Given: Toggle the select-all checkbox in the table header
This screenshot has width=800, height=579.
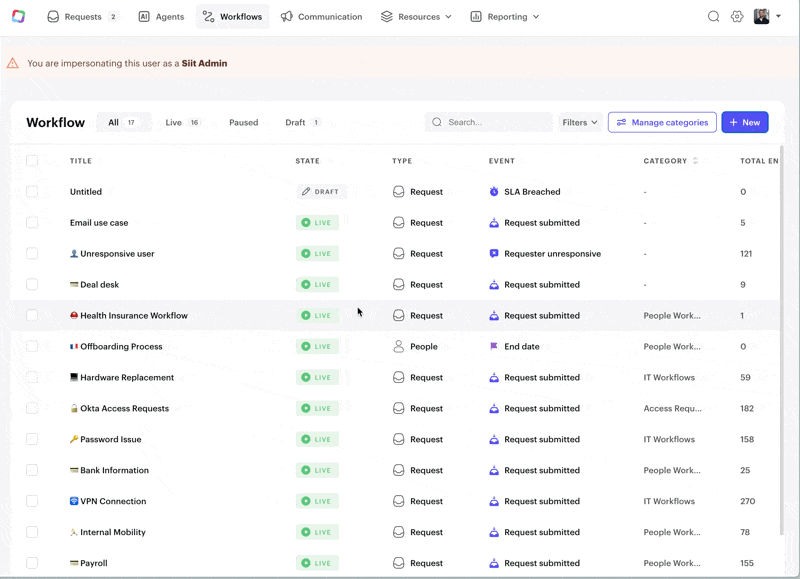Looking at the screenshot, I should [x=32, y=161].
